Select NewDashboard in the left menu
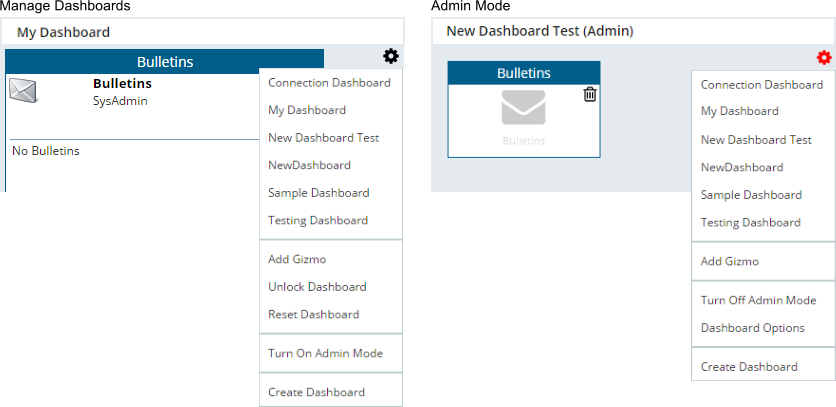 pos(309,165)
